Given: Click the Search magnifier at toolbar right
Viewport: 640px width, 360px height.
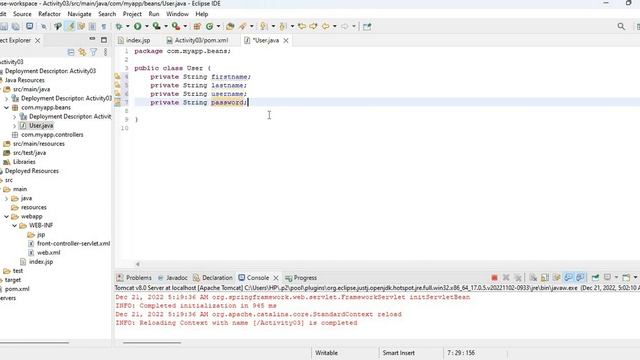Looking at the screenshot, I should pos(621,26).
